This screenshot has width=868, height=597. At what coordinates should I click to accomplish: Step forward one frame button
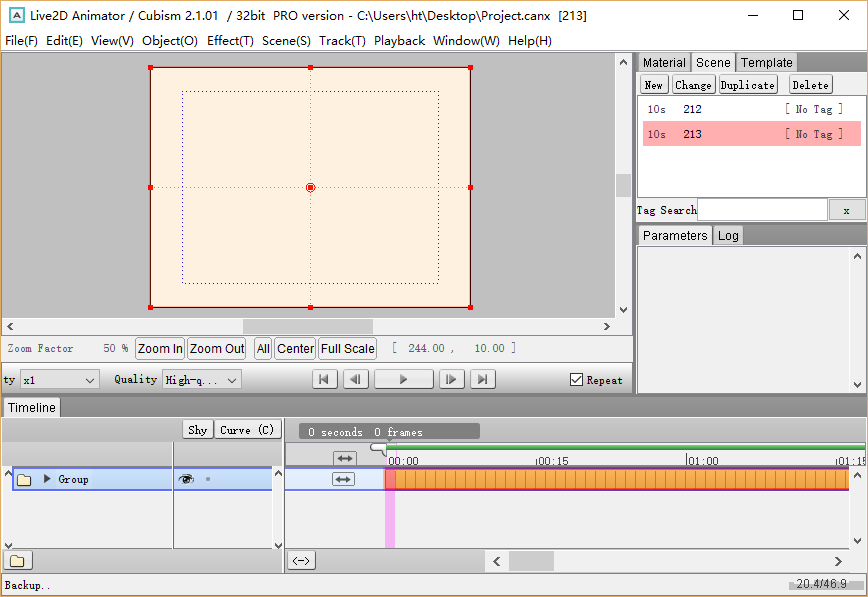[451, 379]
